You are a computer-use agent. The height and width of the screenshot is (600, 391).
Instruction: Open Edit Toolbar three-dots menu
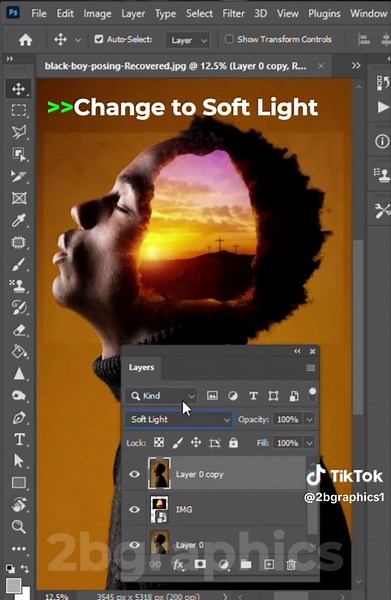(x=18, y=549)
